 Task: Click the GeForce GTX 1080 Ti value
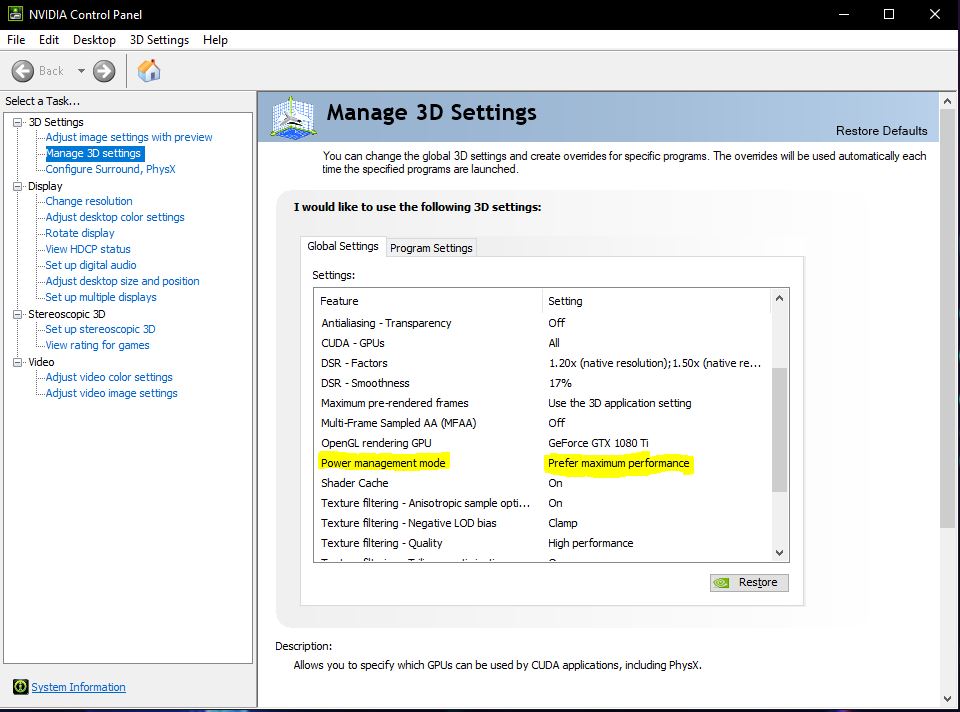pyautogui.click(x=598, y=443)
